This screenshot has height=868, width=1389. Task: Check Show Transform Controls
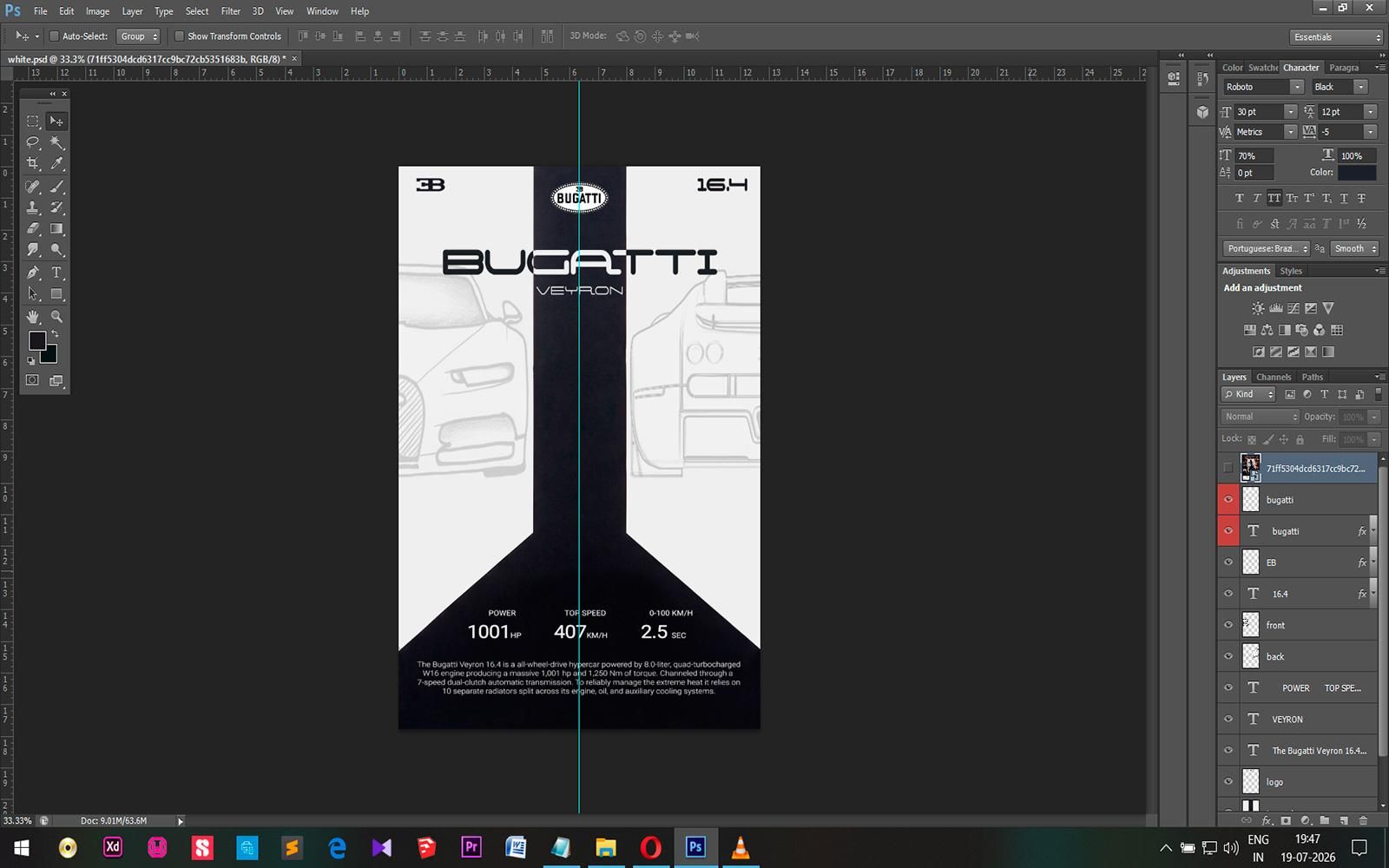(179, 36)
